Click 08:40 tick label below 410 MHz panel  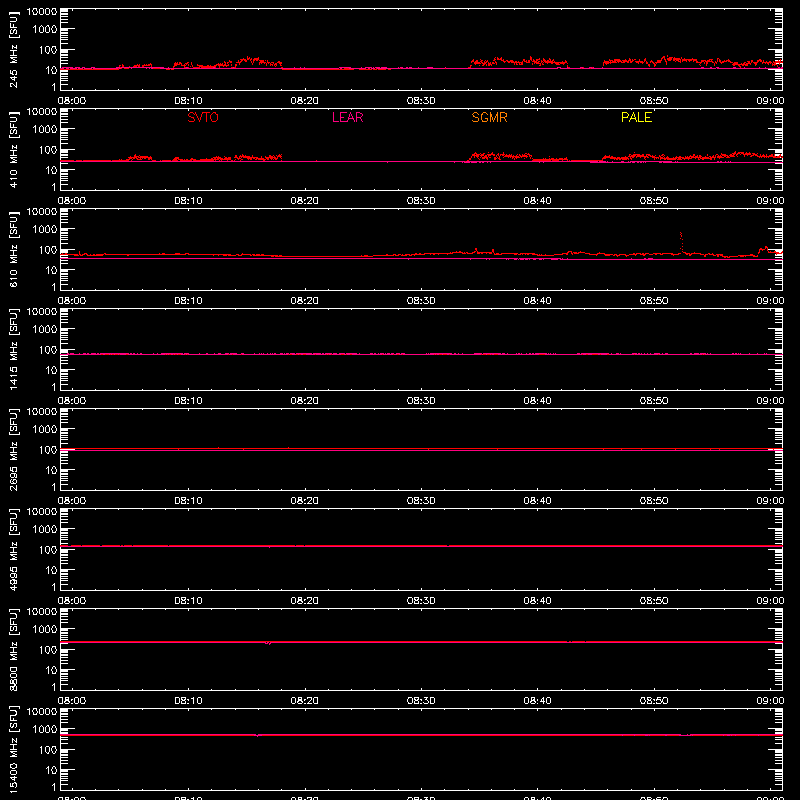tap(537, 201)
